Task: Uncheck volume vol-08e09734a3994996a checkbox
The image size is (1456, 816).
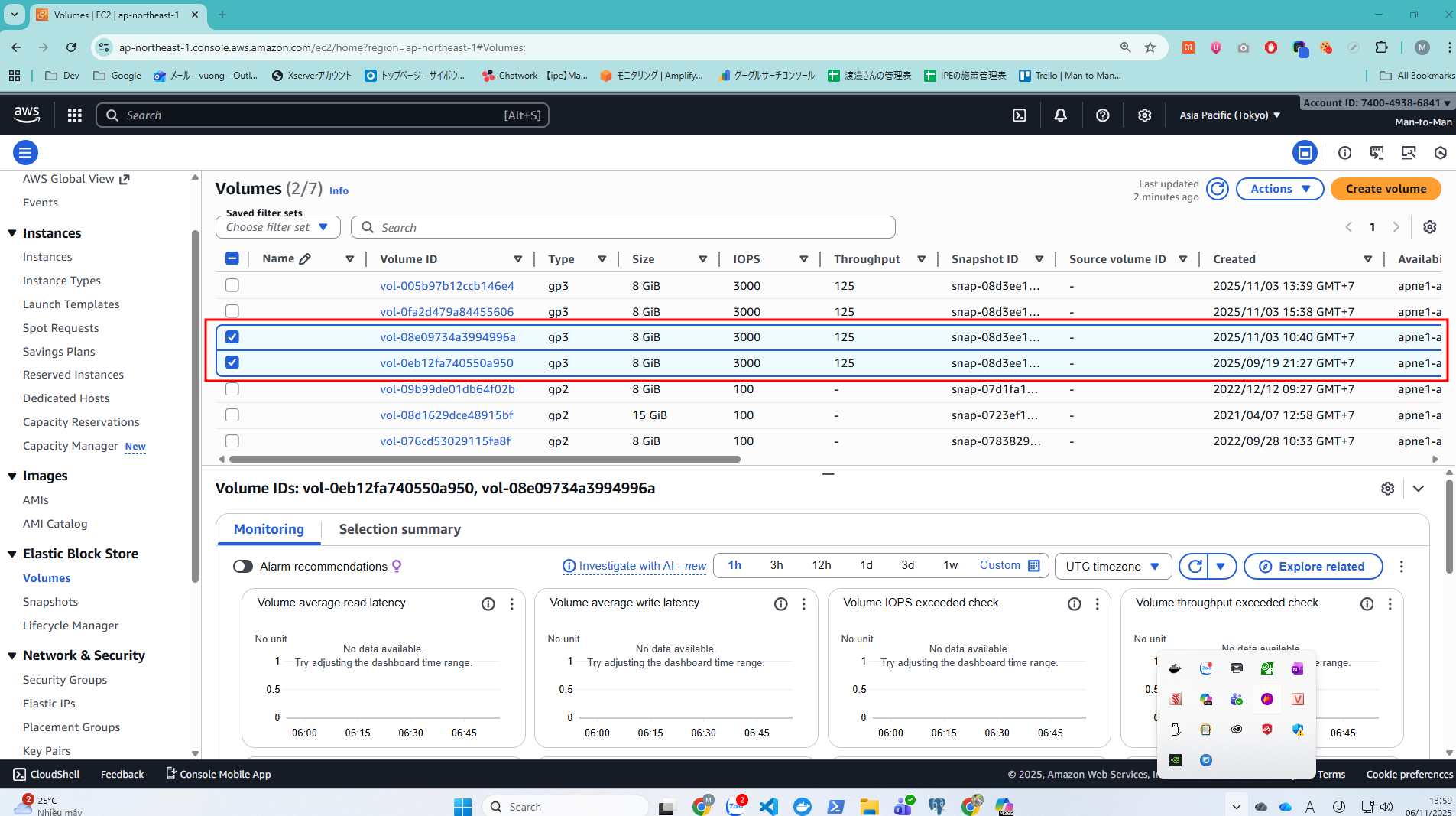Action: tap(232, 337)
